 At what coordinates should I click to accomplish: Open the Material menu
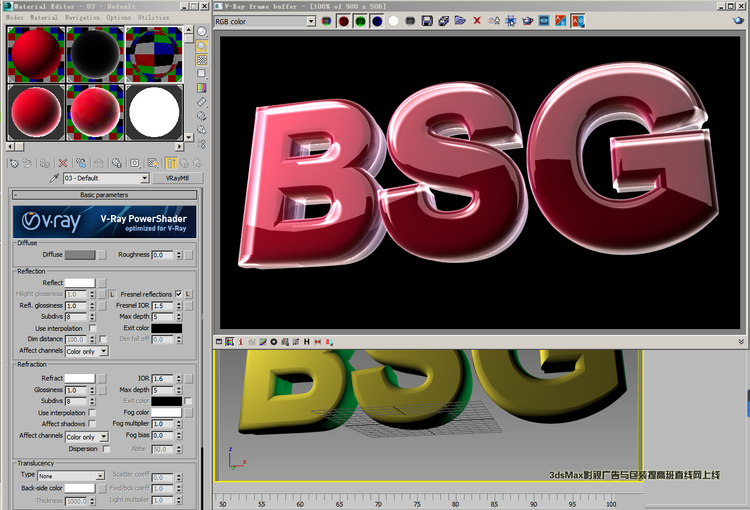click(44, 17)
